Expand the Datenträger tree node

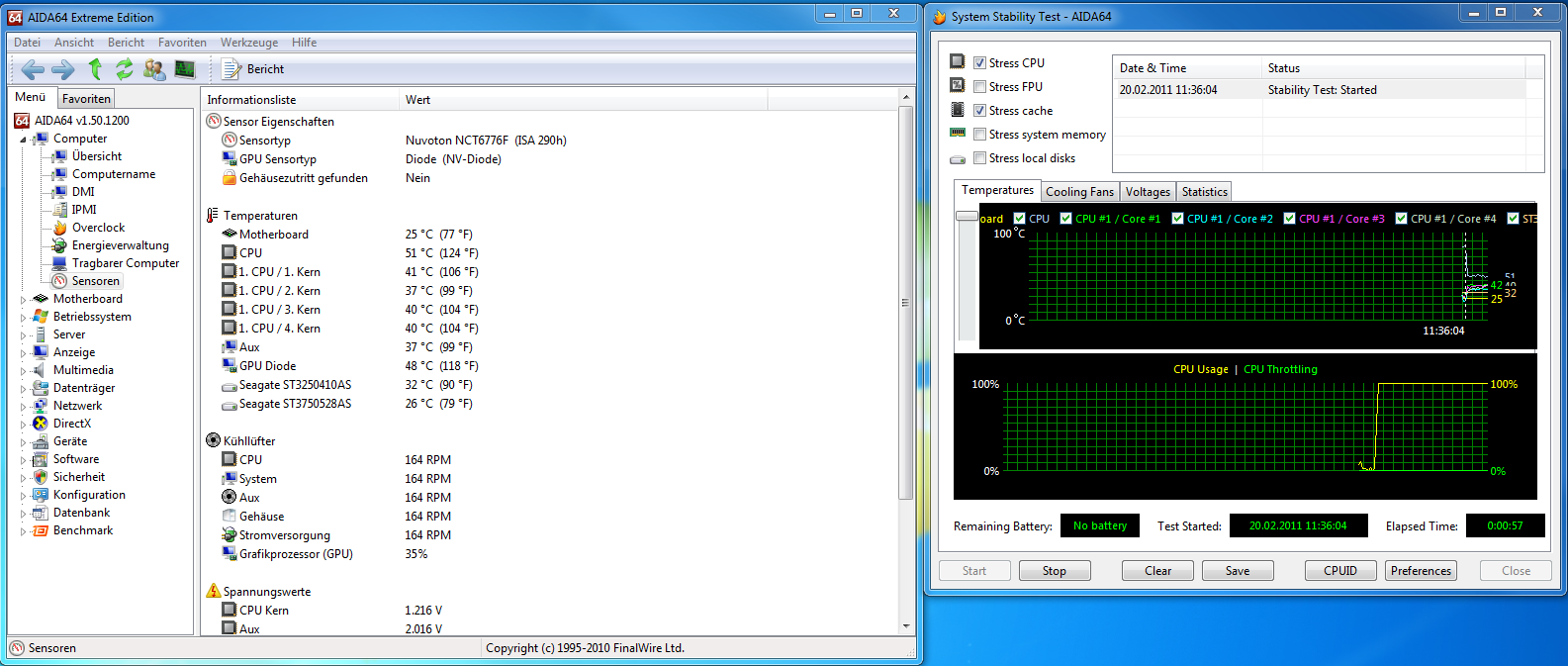(23, 388)
